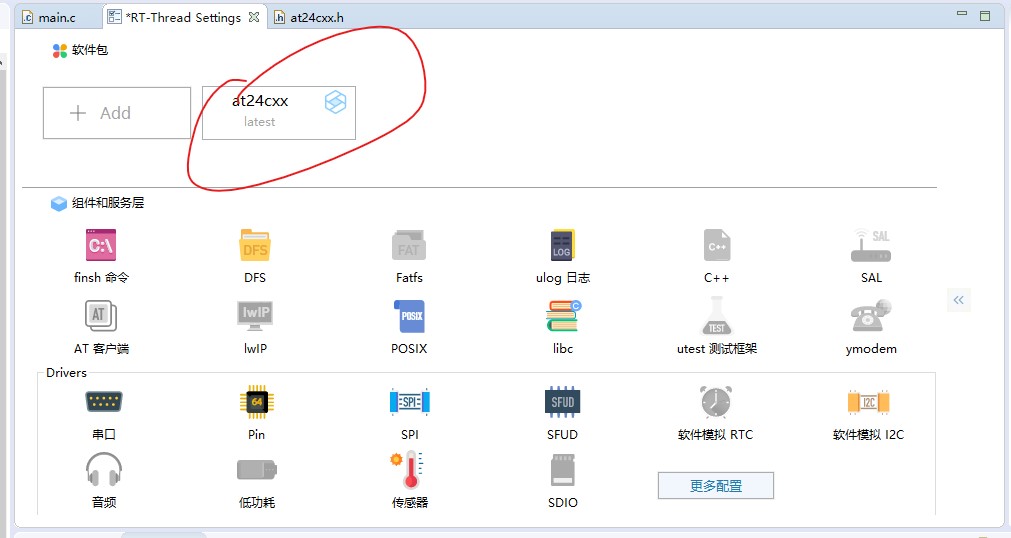1011x538 pixels.
Task: Select the POSIX component icon
Action: [x=409, y=316]
